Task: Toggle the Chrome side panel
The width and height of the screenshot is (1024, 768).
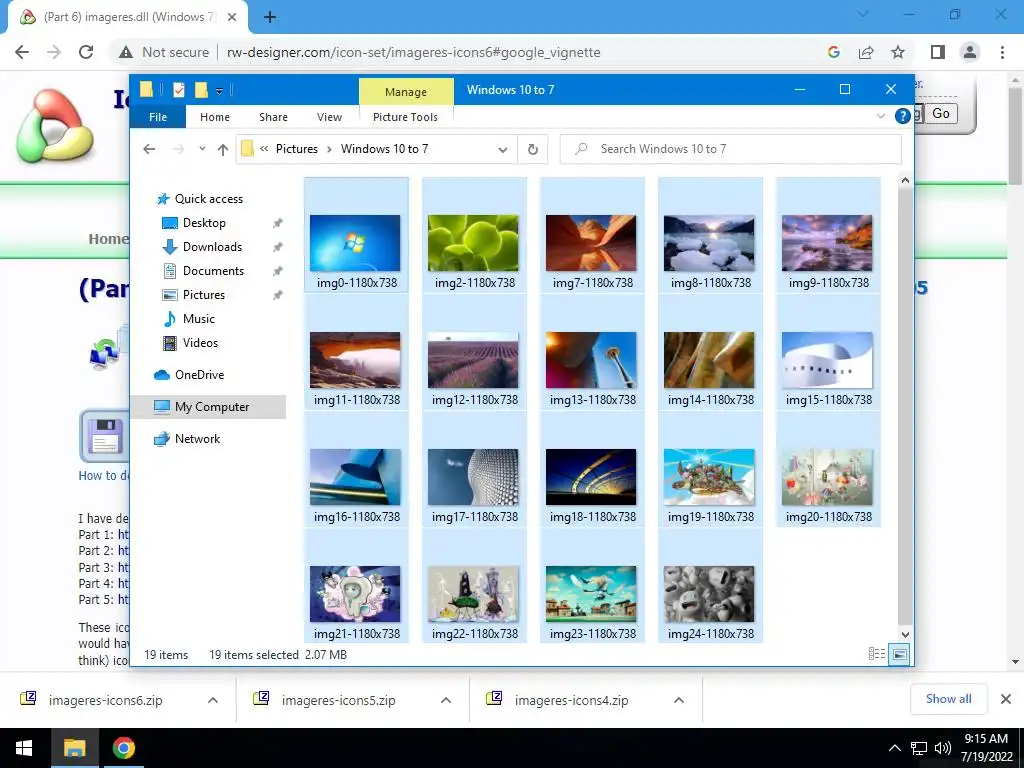Action: coord(938,52)
